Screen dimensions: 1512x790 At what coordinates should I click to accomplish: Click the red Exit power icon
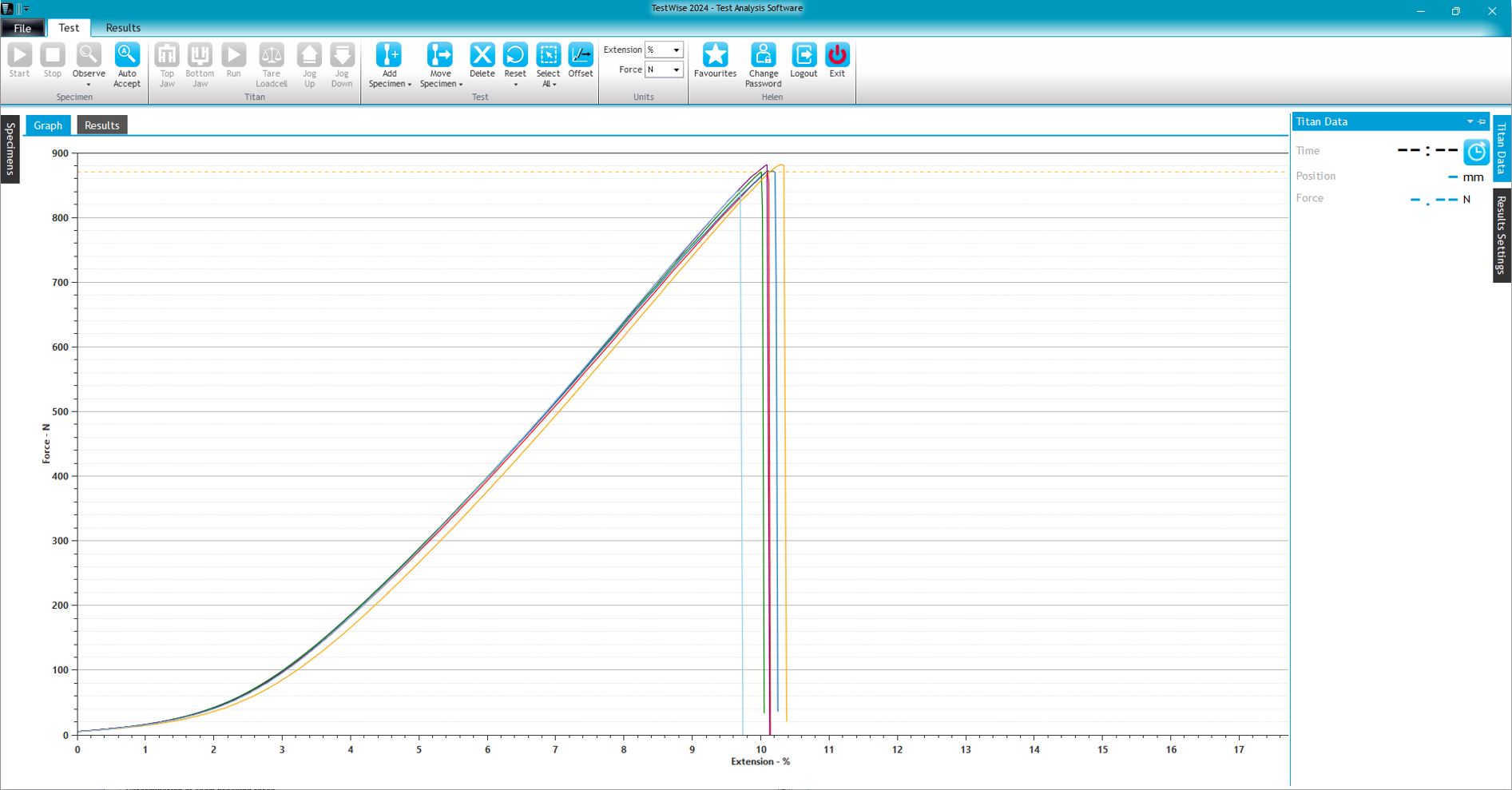(x=836, y=56)
